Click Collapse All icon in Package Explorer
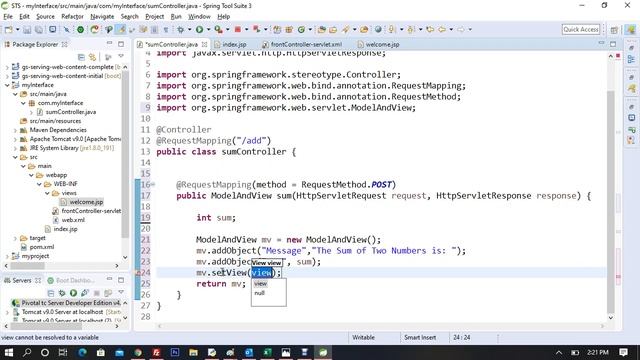 (x=81, y=57)
